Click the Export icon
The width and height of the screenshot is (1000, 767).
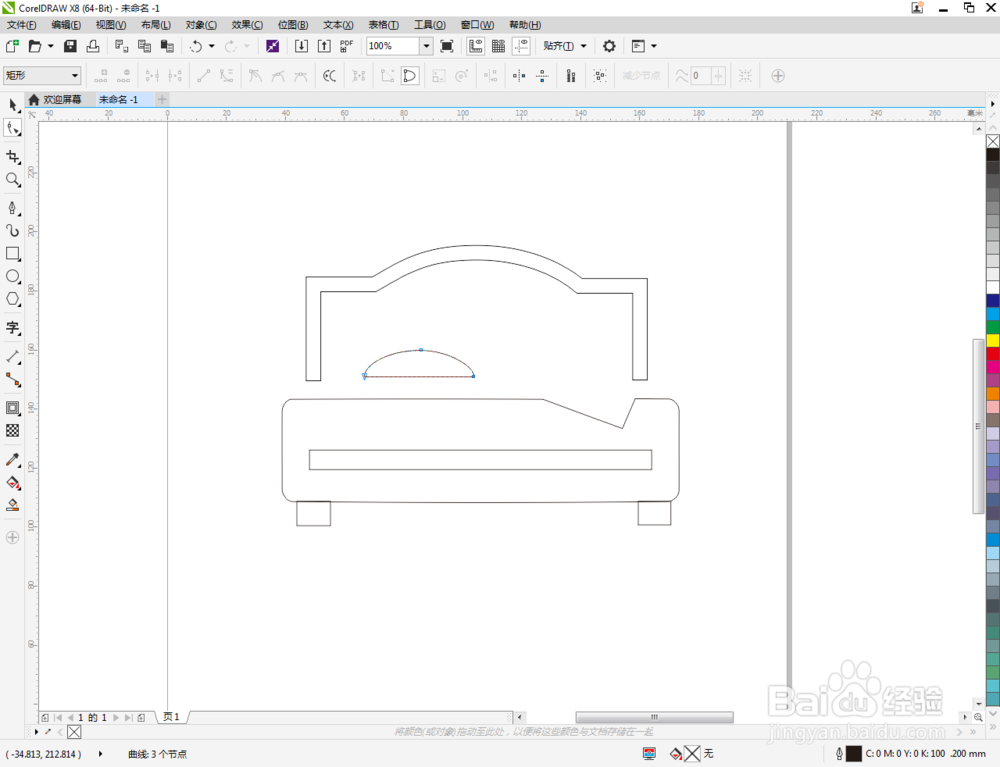(x=324, y=46)
